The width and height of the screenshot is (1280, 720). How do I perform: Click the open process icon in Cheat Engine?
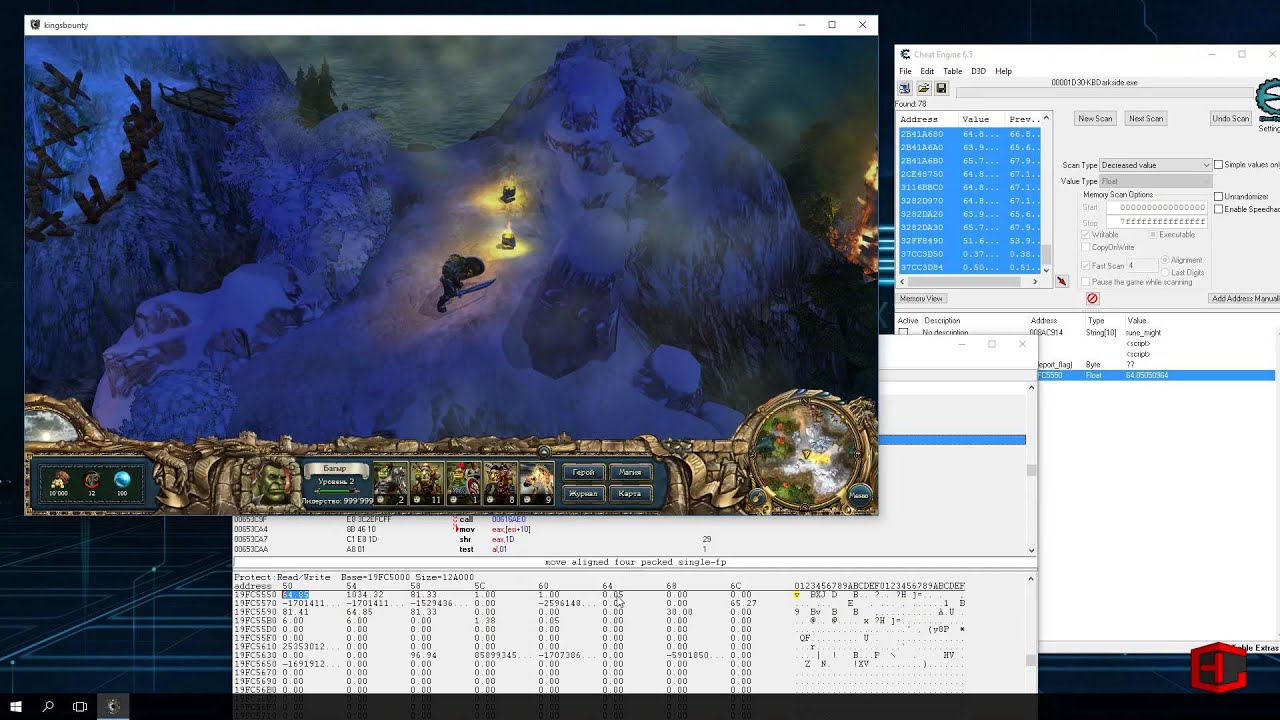pyautogui.click(x=905, y=88)
